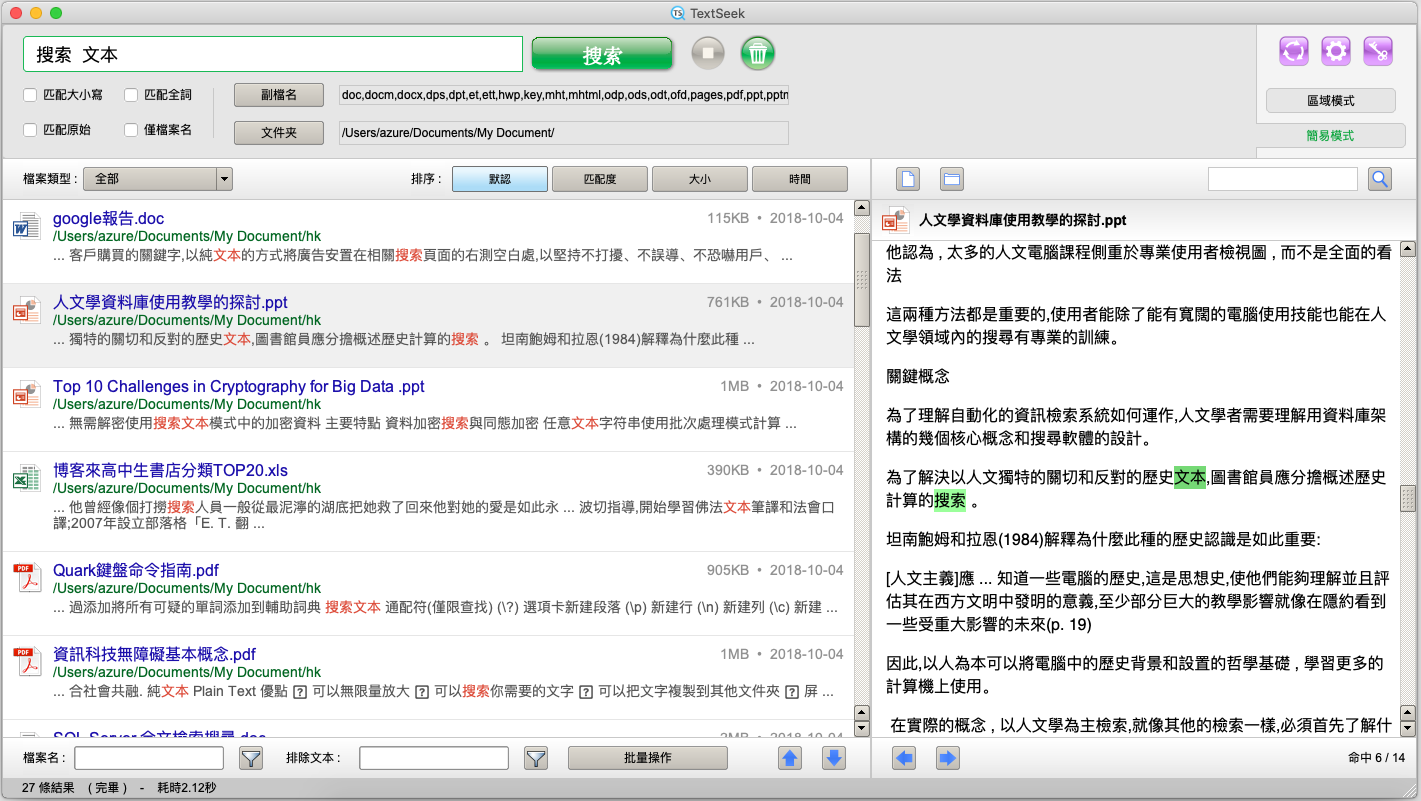Sort results by 時間
1421x801 pixels.
pyautogui.click(x=799, y=179)
